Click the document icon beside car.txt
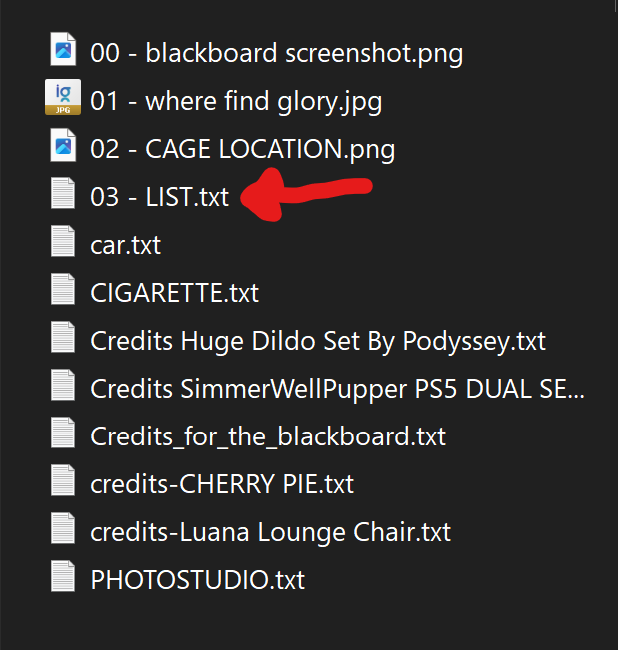618x650 pixels. point(63,241)
